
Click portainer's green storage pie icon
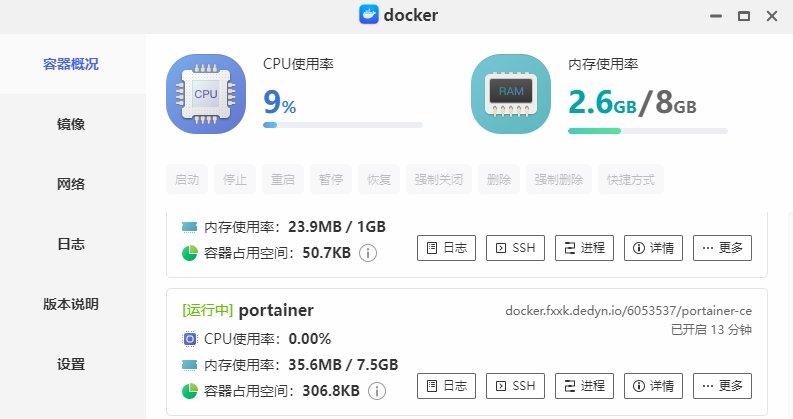pyautogui.click(x=190, y=390)
